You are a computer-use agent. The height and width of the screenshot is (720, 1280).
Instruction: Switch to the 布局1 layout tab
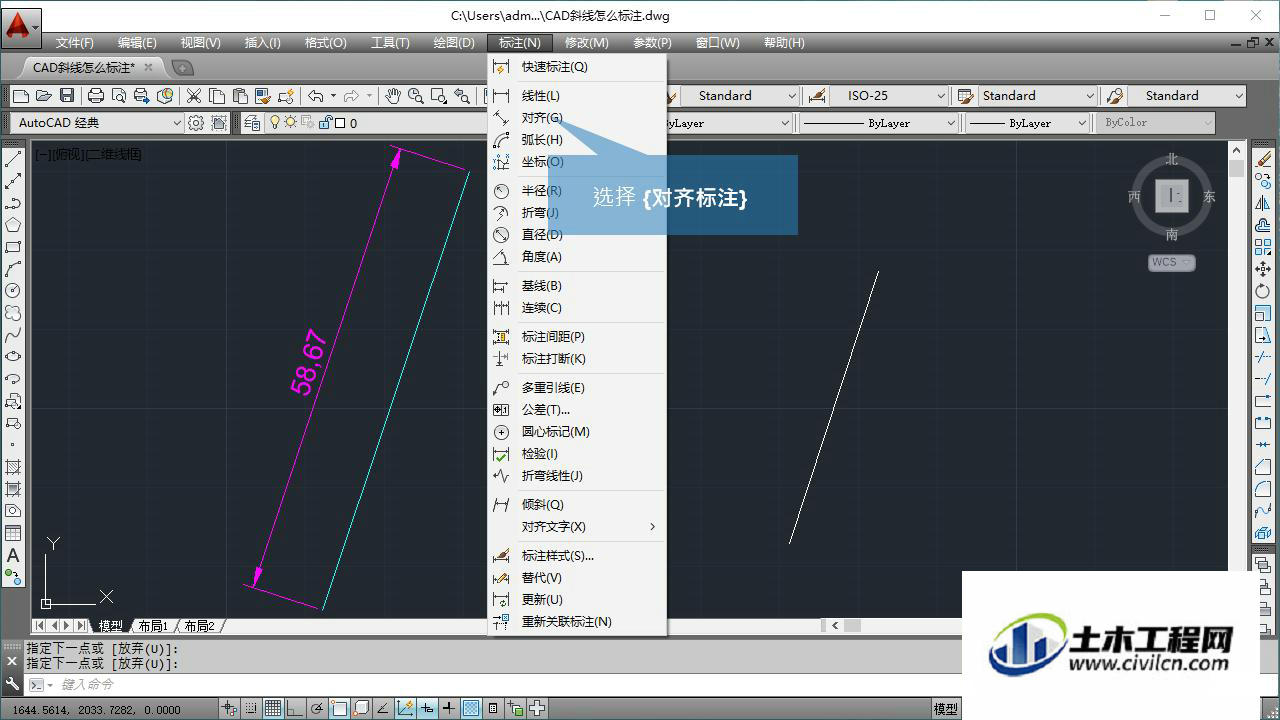[152, 626]
